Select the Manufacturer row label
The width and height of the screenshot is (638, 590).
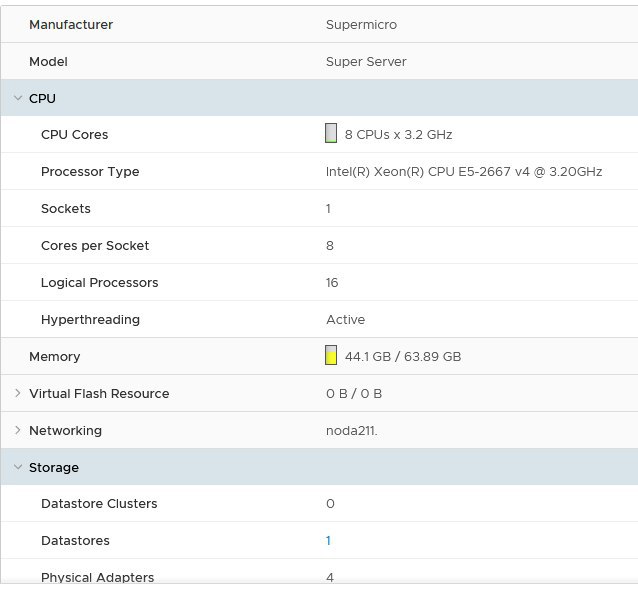[x=71, y=24]
